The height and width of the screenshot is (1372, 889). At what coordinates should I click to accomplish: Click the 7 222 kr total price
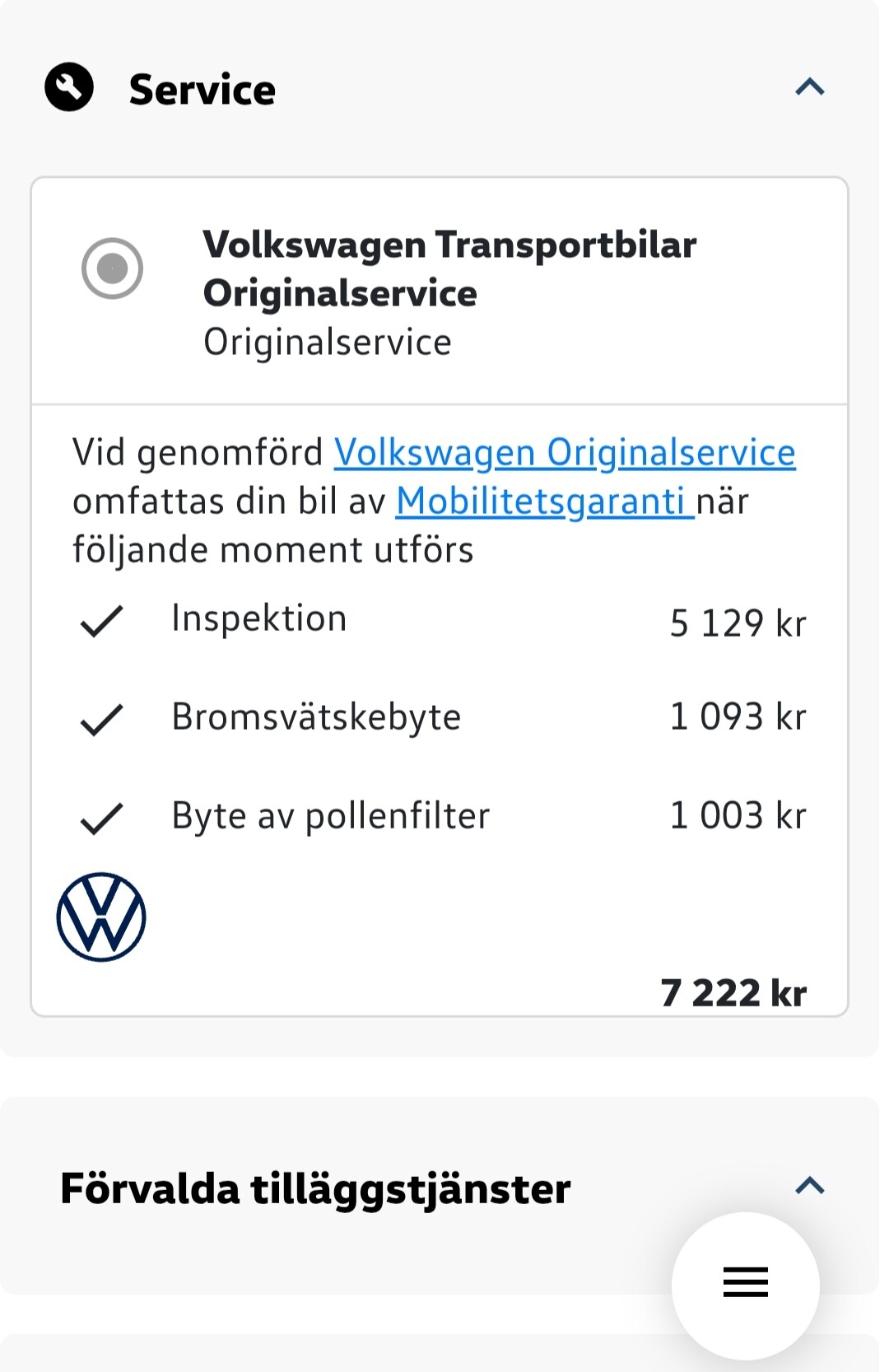(x=733, y=992)
